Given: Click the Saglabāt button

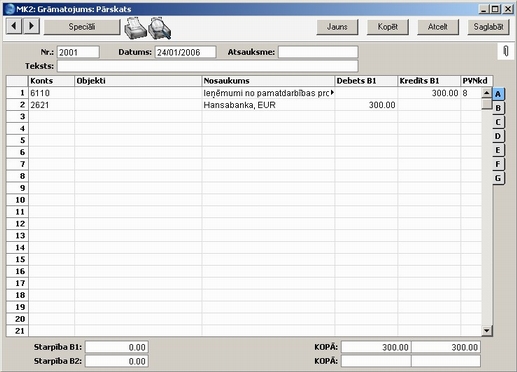Looking at the screenshot, I should (x=488, y=27).
